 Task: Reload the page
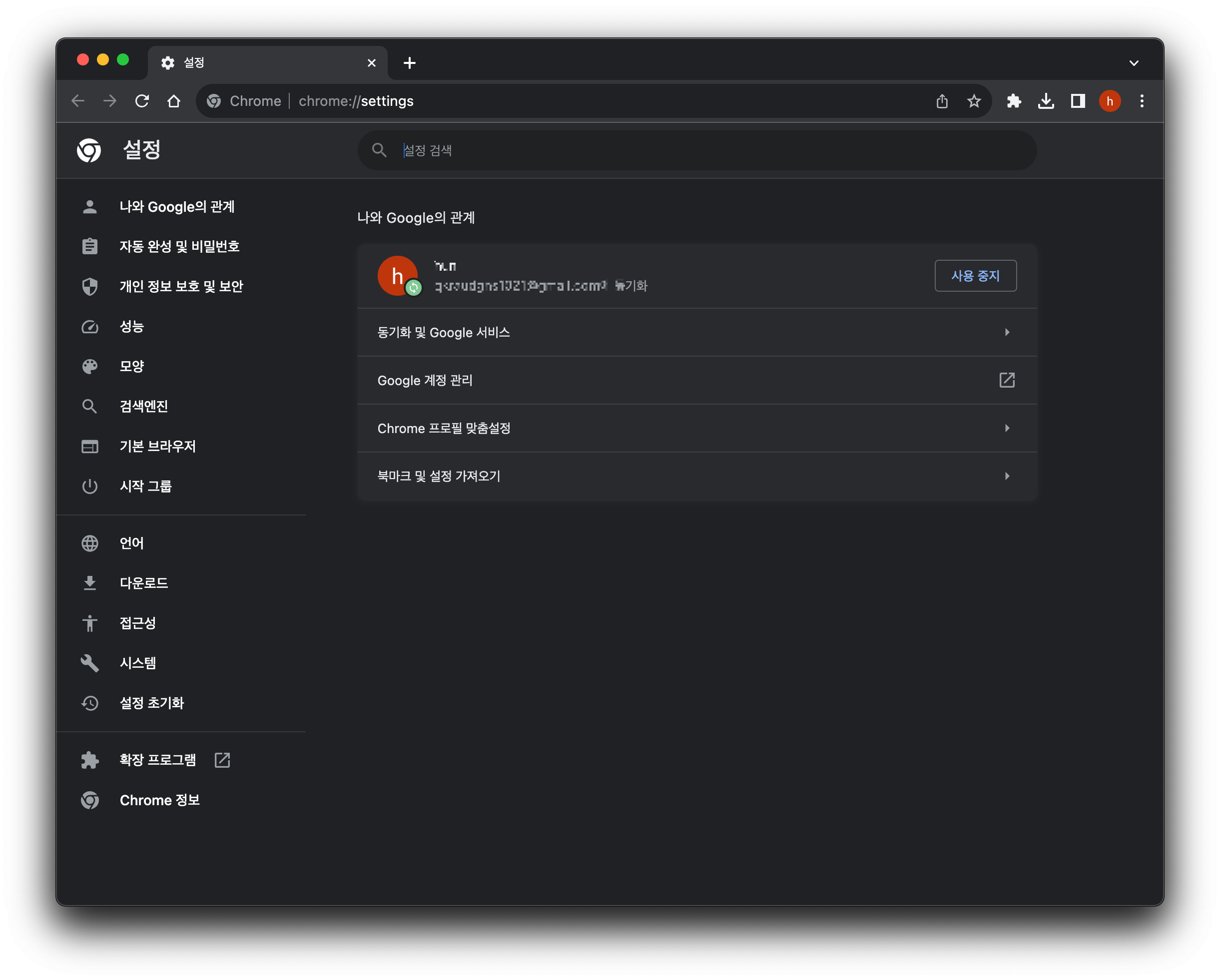pos(142,101)
